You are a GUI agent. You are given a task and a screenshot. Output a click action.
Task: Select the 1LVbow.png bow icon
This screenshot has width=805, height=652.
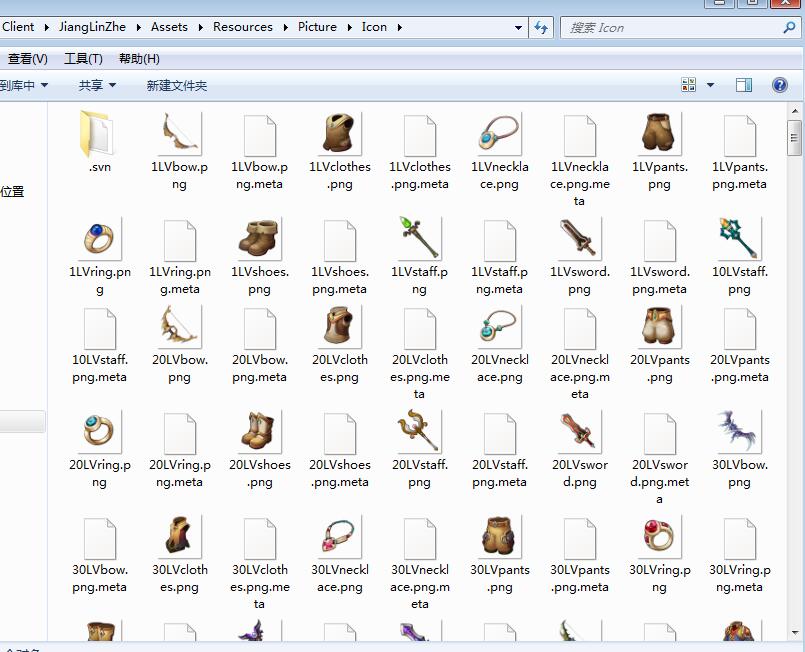click(x=179, y=135)
